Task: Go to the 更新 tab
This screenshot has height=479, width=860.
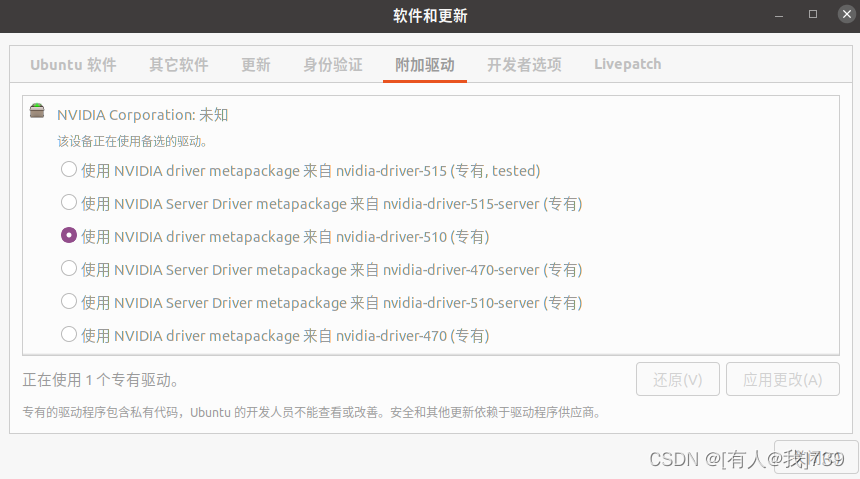Action: [256, 65]
